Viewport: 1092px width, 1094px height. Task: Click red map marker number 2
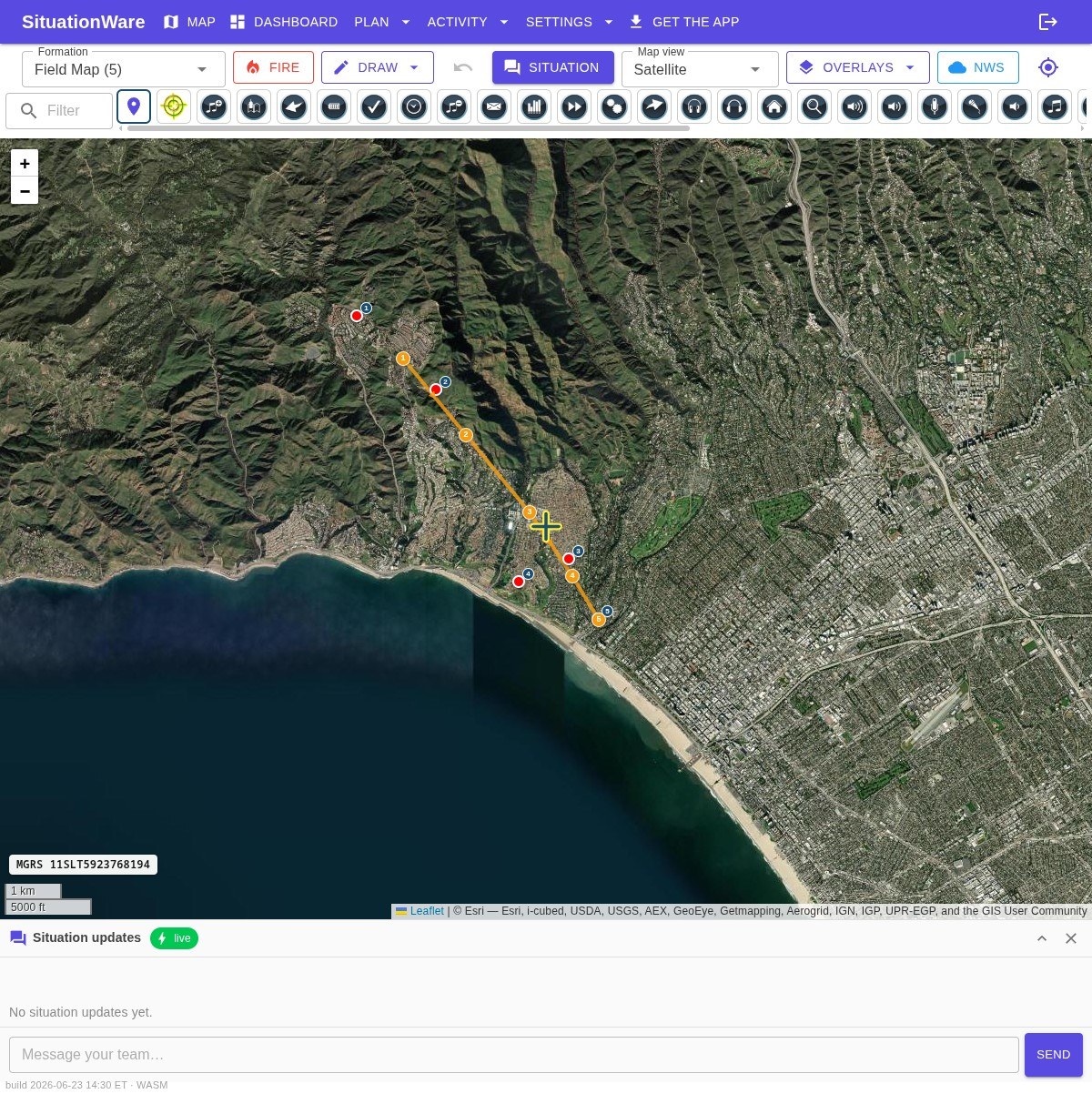tap(436, 390)
